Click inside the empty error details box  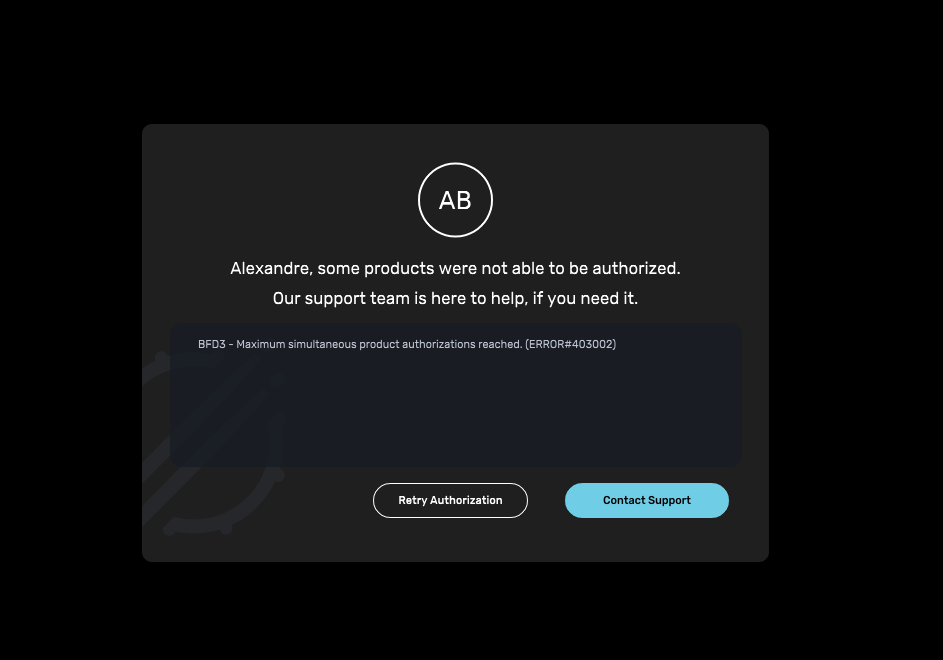click(455, 409)
